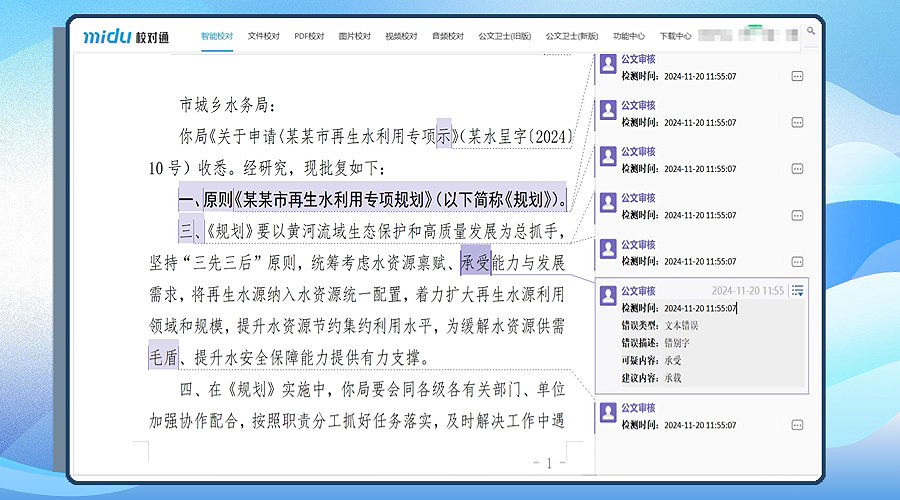The image size is (900, 500).
Task: Click the line starting 四、在《规划》实施中
Action: [372, 389]
